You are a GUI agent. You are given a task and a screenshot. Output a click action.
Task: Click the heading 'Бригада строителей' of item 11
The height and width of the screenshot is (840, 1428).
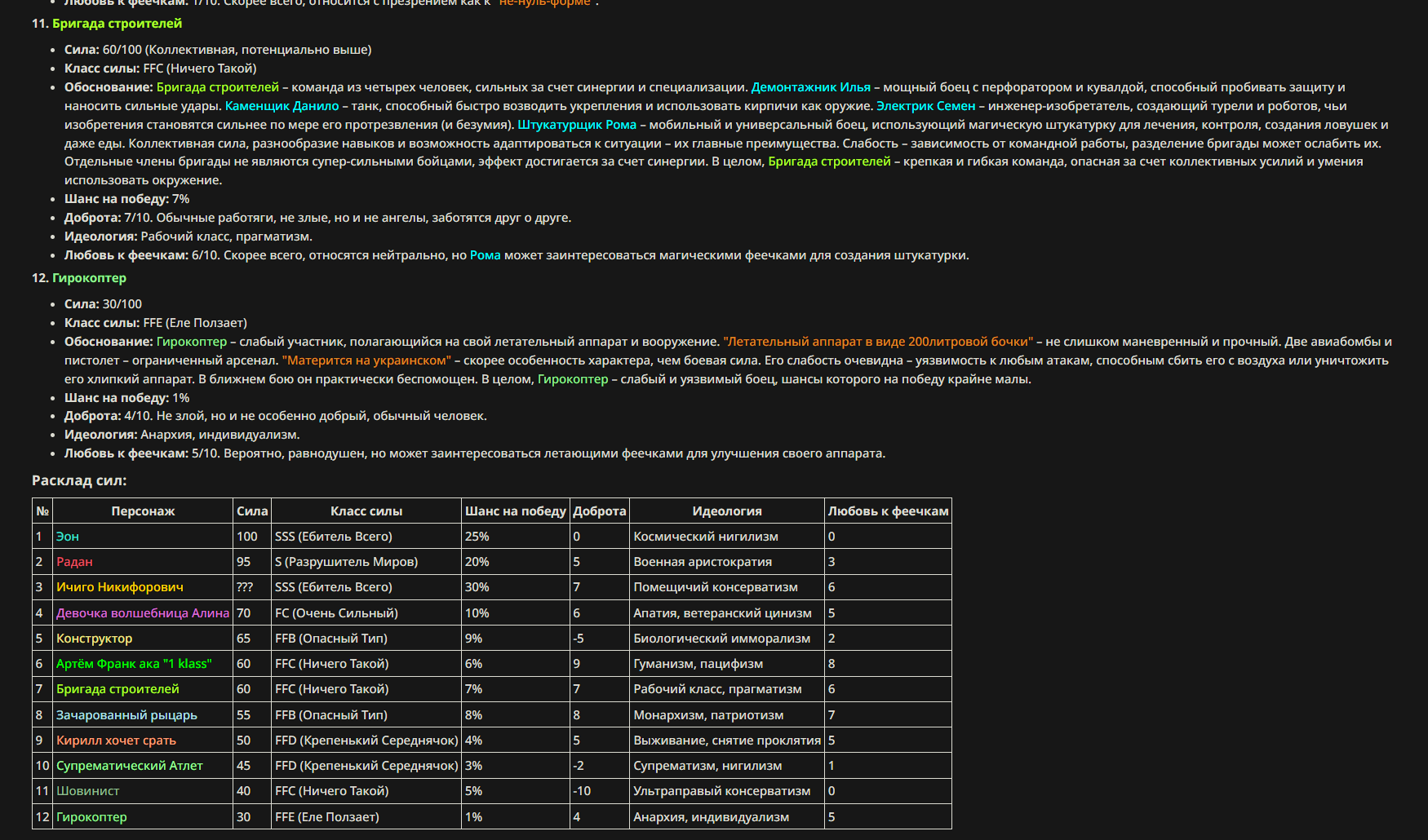(117, 24)
